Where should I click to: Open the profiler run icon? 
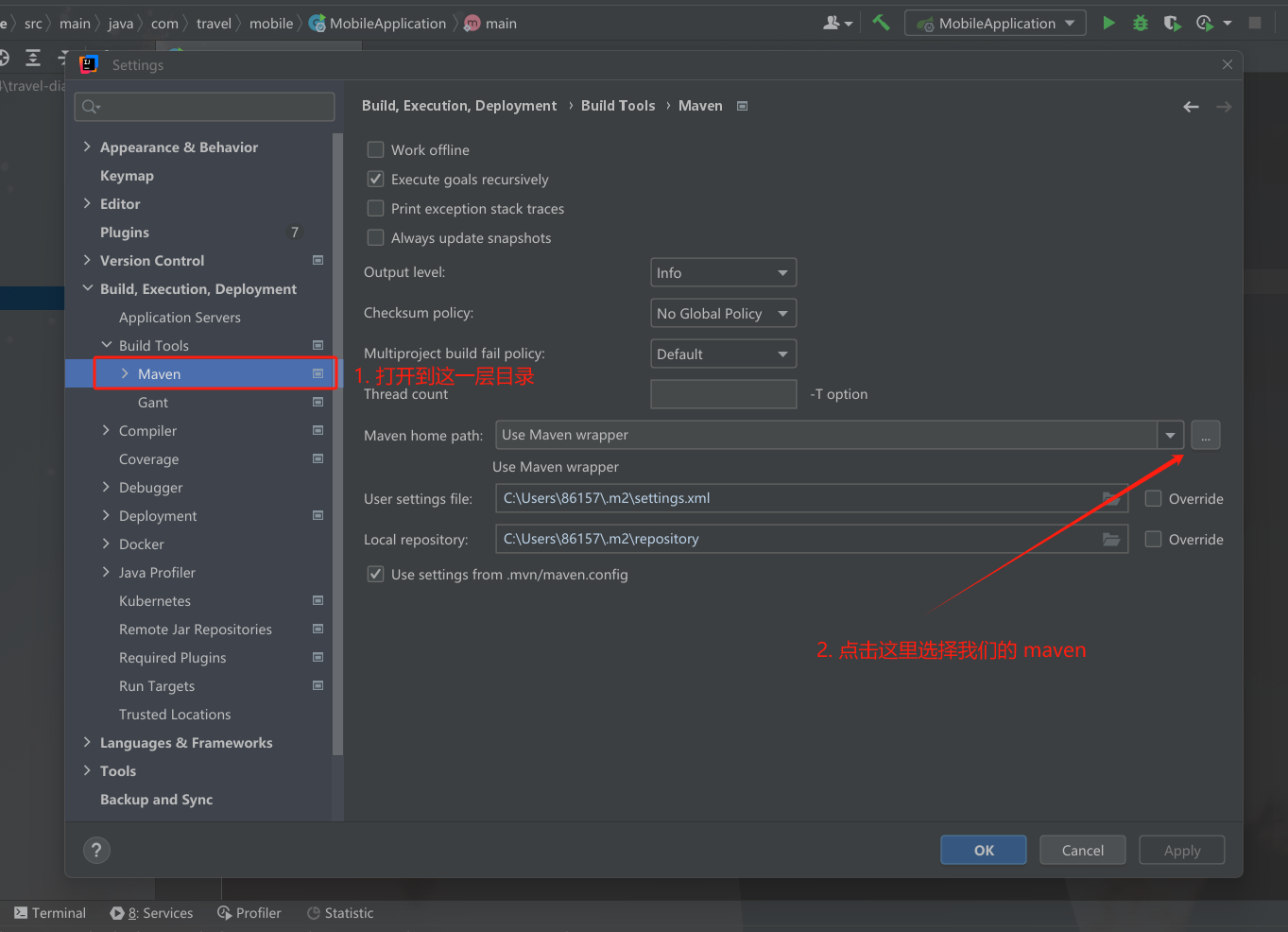[1205, 23]
